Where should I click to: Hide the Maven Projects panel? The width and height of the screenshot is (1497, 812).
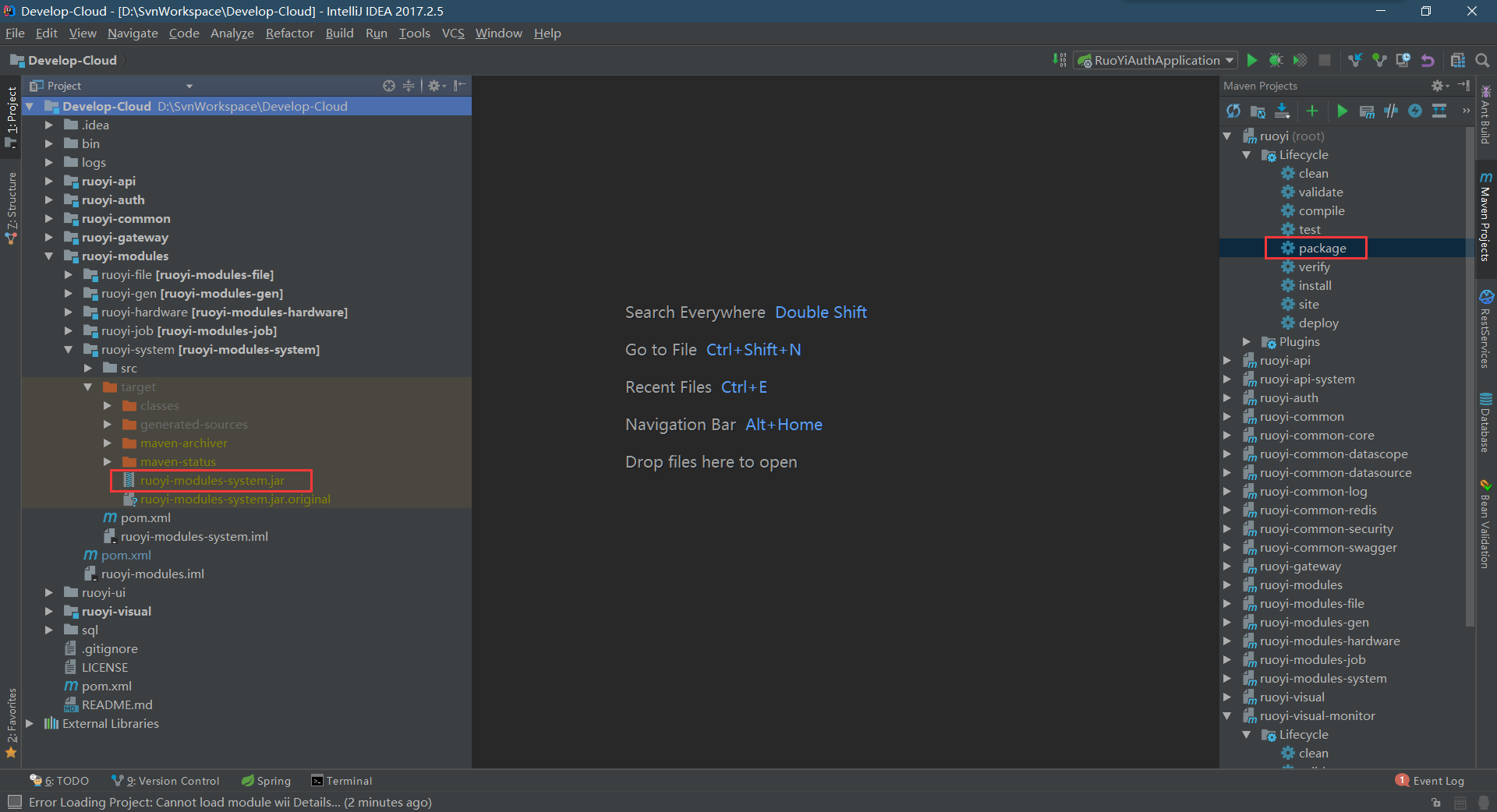pos(1463,86)
